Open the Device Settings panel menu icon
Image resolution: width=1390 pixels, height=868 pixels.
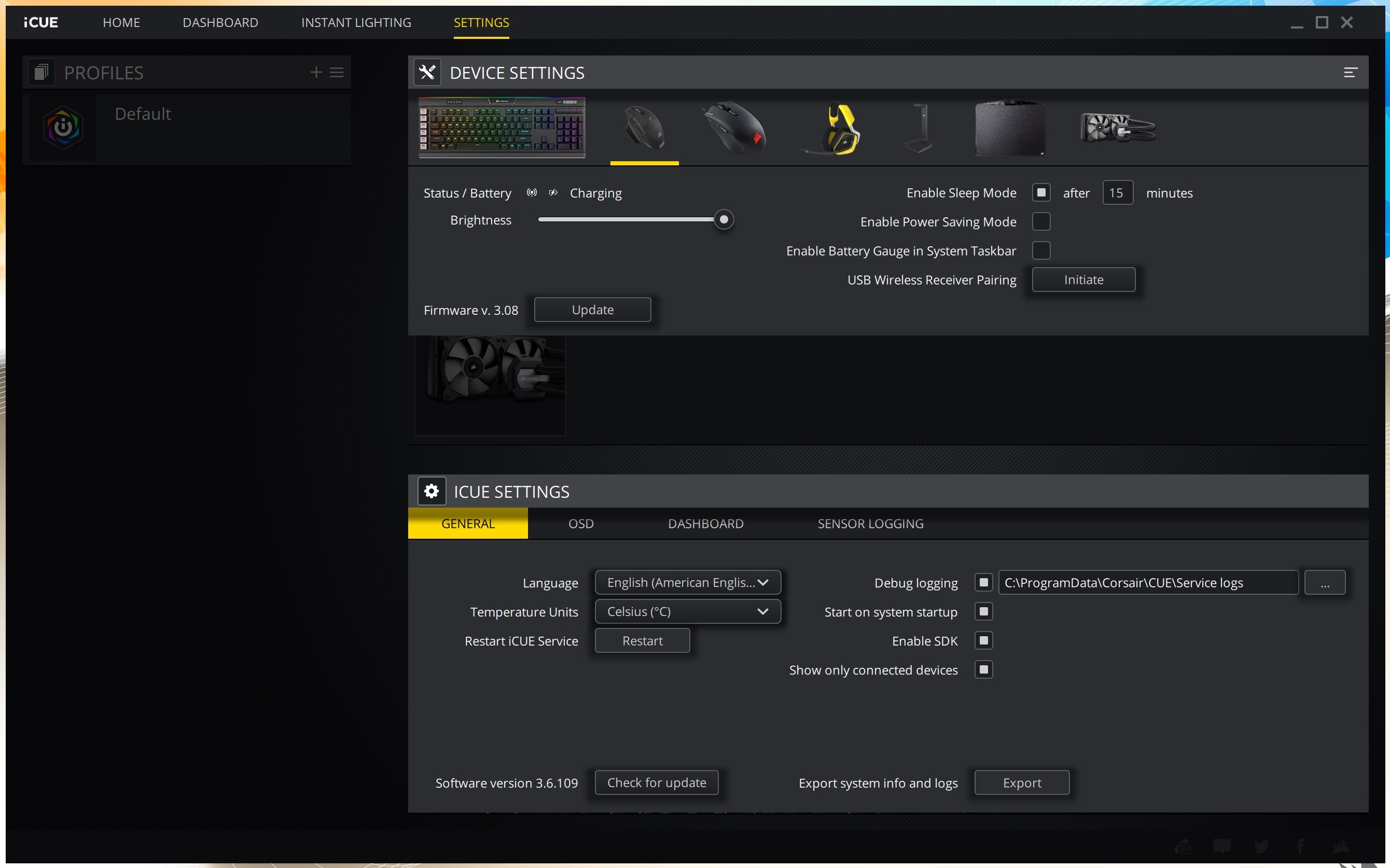click(1351, 73)
